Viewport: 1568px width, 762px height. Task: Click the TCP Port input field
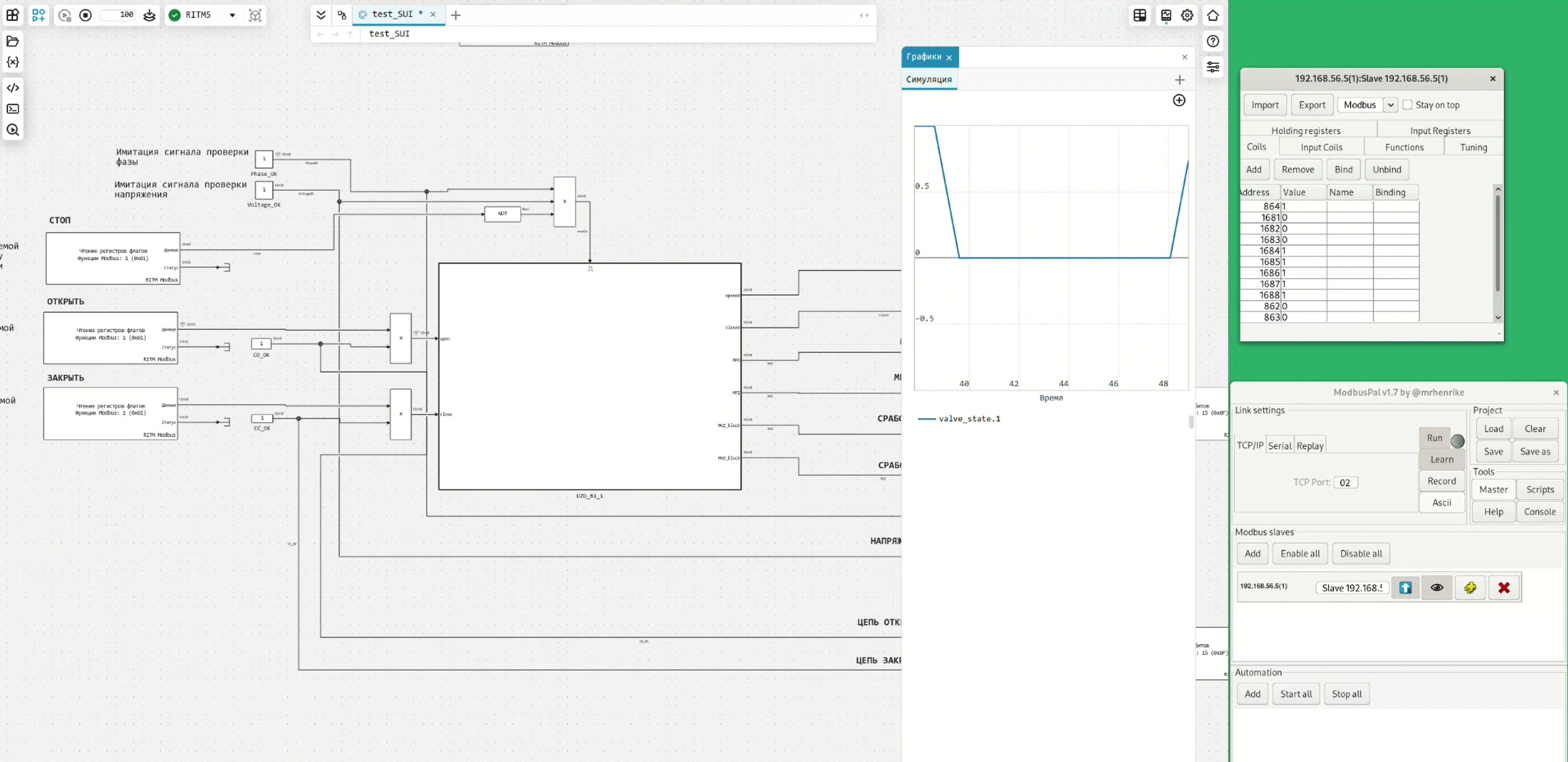[1345, 482]
